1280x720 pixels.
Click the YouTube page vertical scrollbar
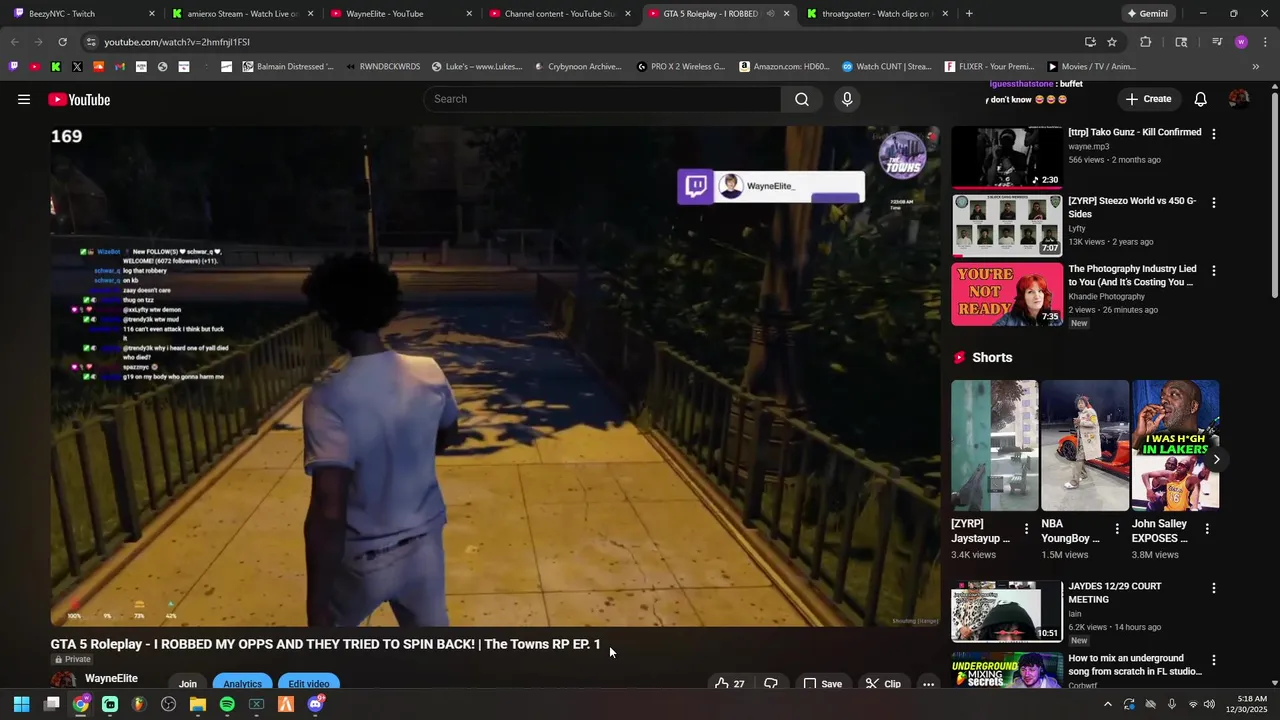click(1274, 195)
